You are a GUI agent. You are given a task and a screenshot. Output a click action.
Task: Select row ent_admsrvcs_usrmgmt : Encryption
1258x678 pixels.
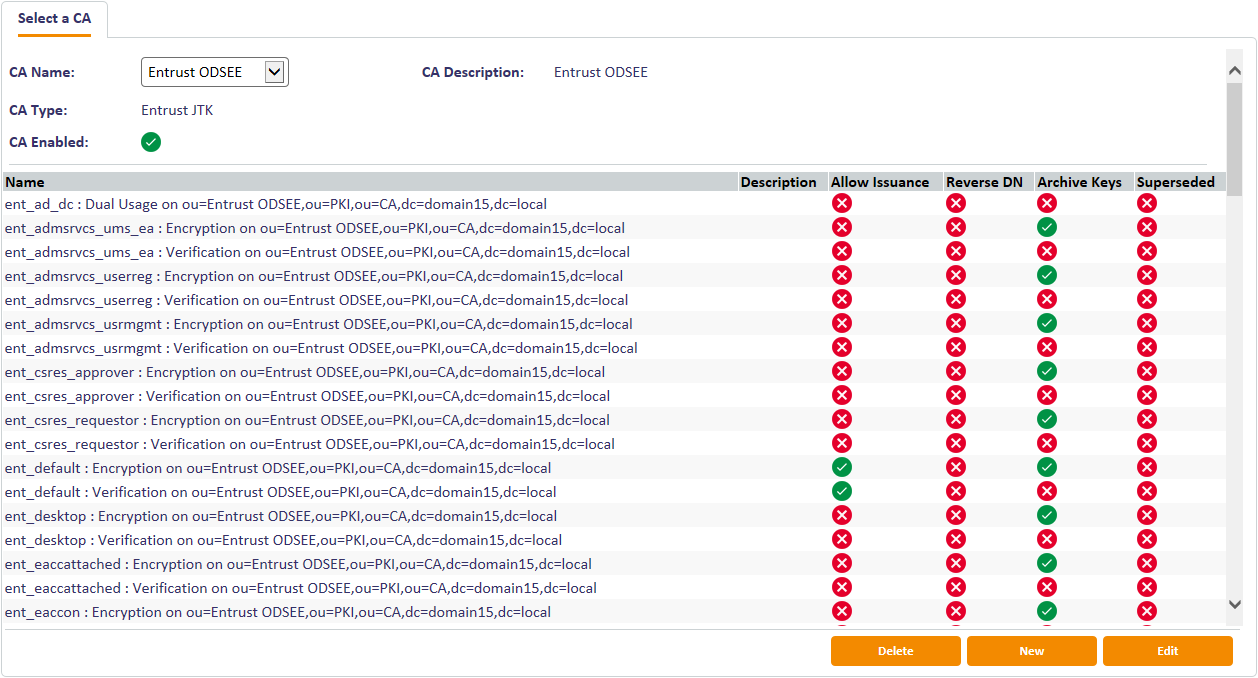pyautogui.click(x=614, y=323)
